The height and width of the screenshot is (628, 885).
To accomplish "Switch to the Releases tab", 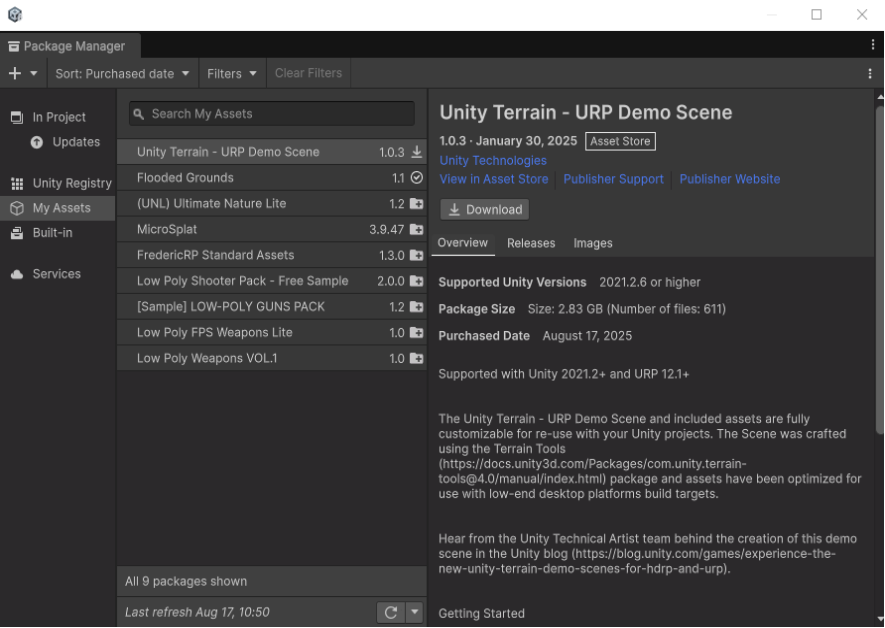I will coord(531,243).
